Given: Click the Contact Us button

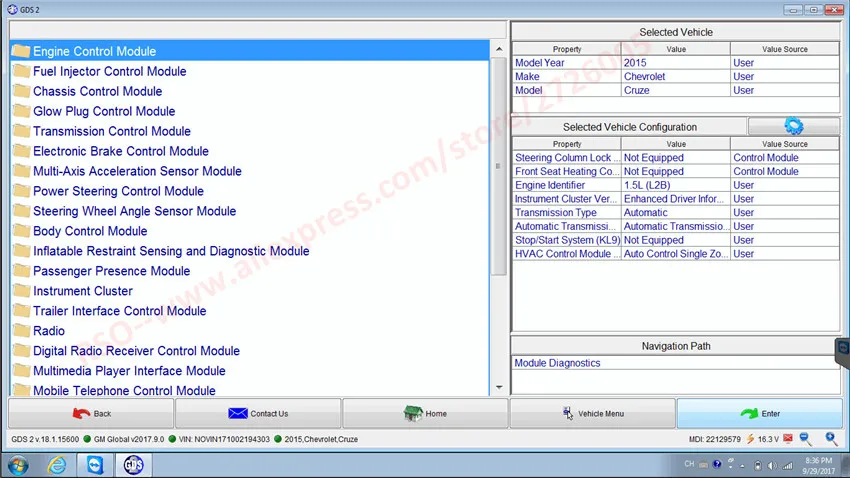Looking at the screenshot, I should 258,414.
